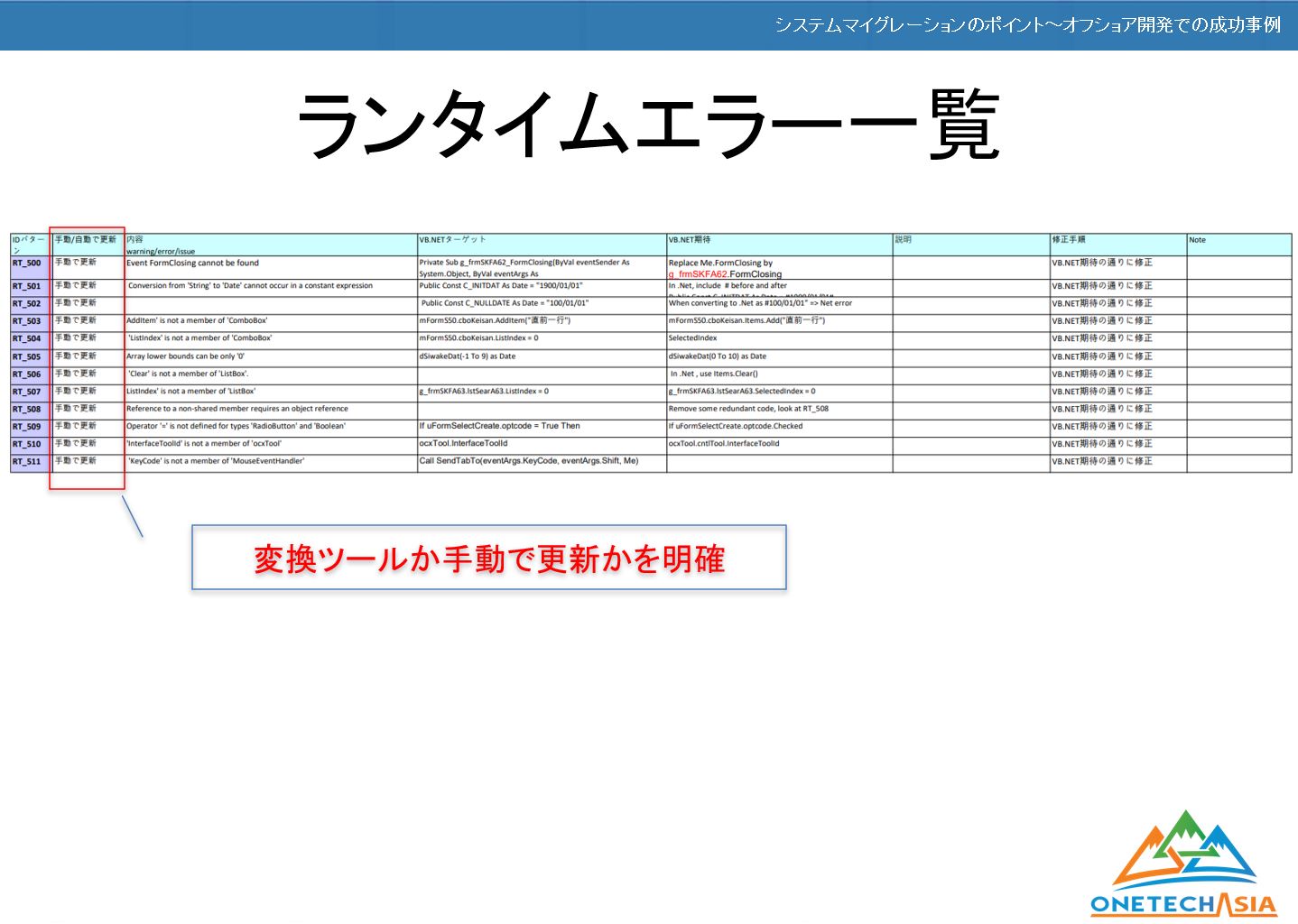Click If uFormSelectCreate.optcode.Checked cell

pyautogui.click(x=780, y=427)
